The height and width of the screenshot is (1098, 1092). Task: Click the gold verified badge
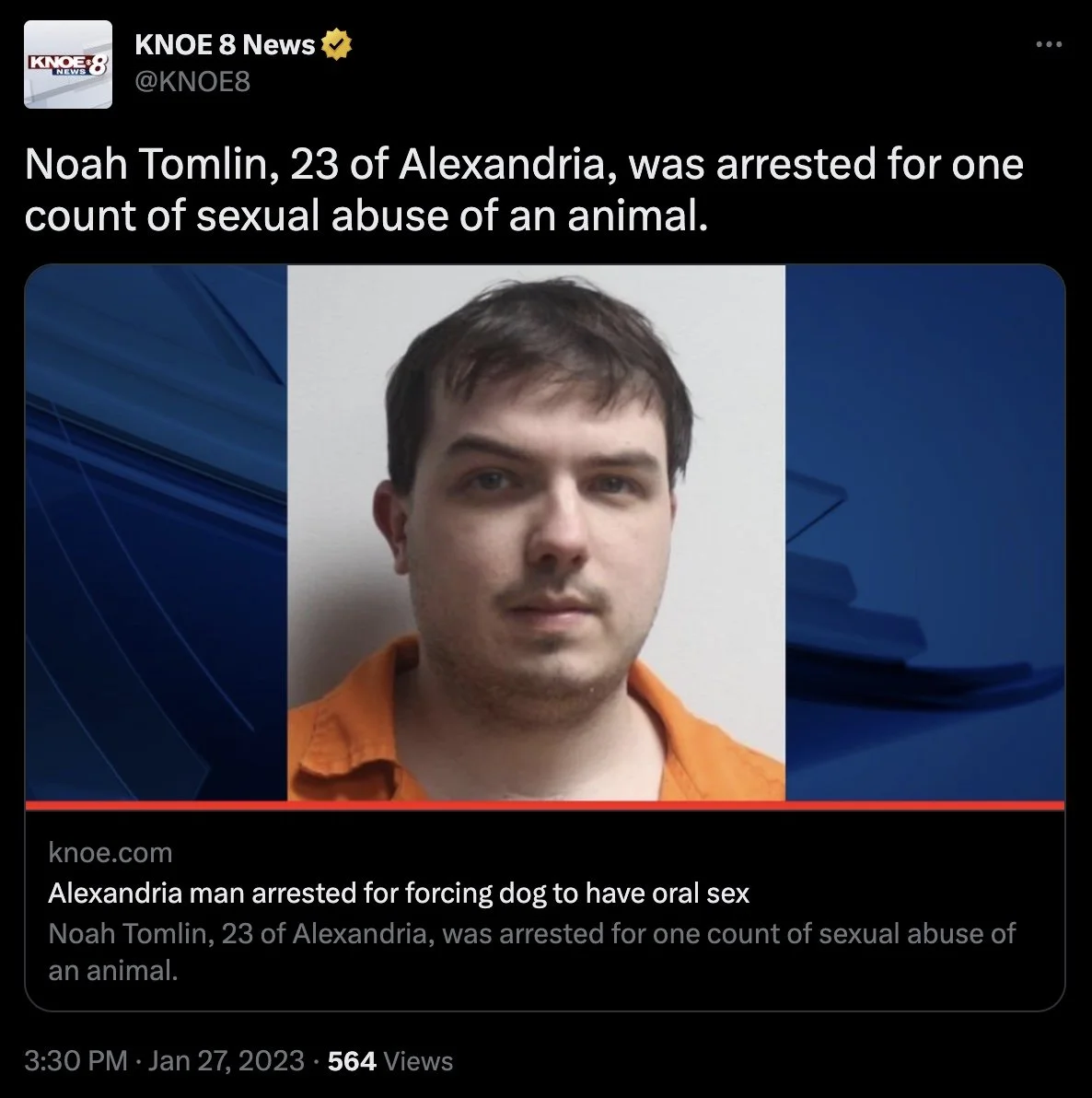tap(337, 45)
